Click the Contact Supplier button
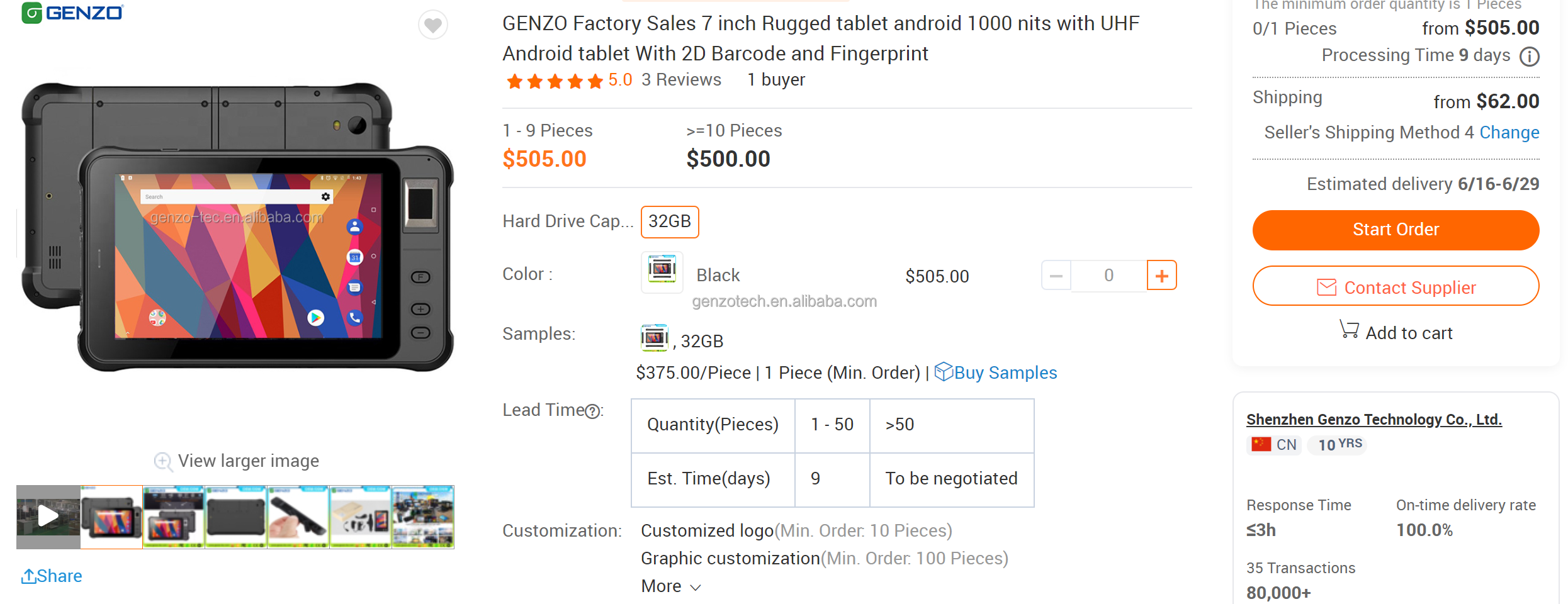The height and width of the screenshot is (604, 1568). point(1396,287)
